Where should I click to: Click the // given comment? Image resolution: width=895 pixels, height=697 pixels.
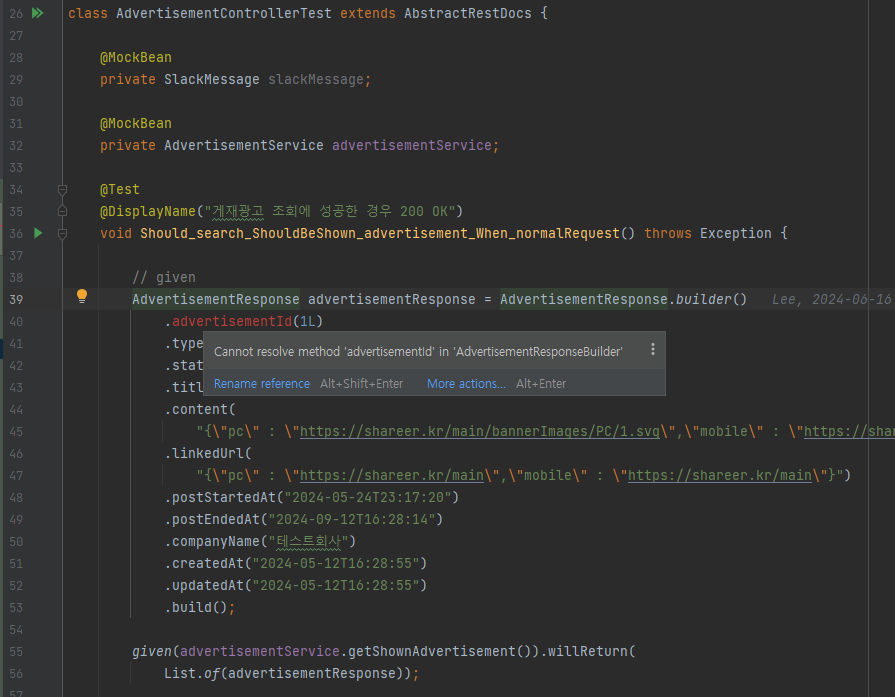(164, 277)
